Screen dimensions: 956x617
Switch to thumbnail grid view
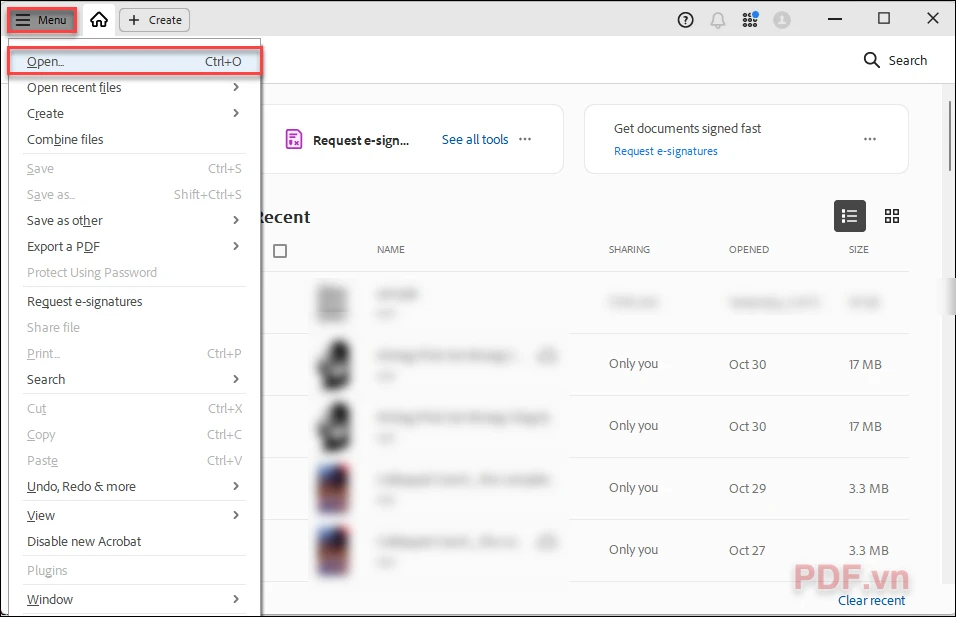coord(892,216)
